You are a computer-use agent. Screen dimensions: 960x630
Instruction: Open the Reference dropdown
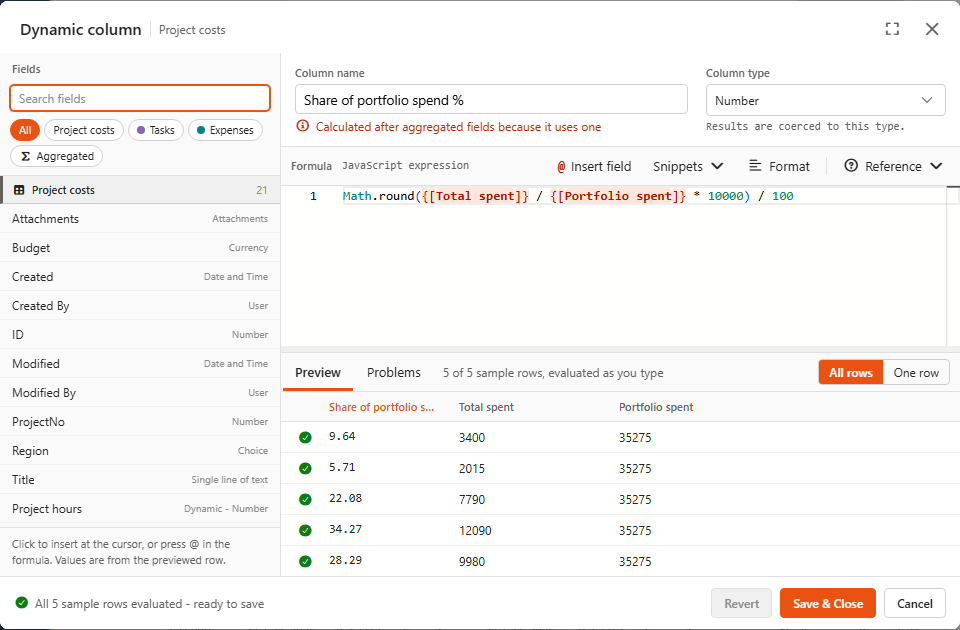coord(893,166)
